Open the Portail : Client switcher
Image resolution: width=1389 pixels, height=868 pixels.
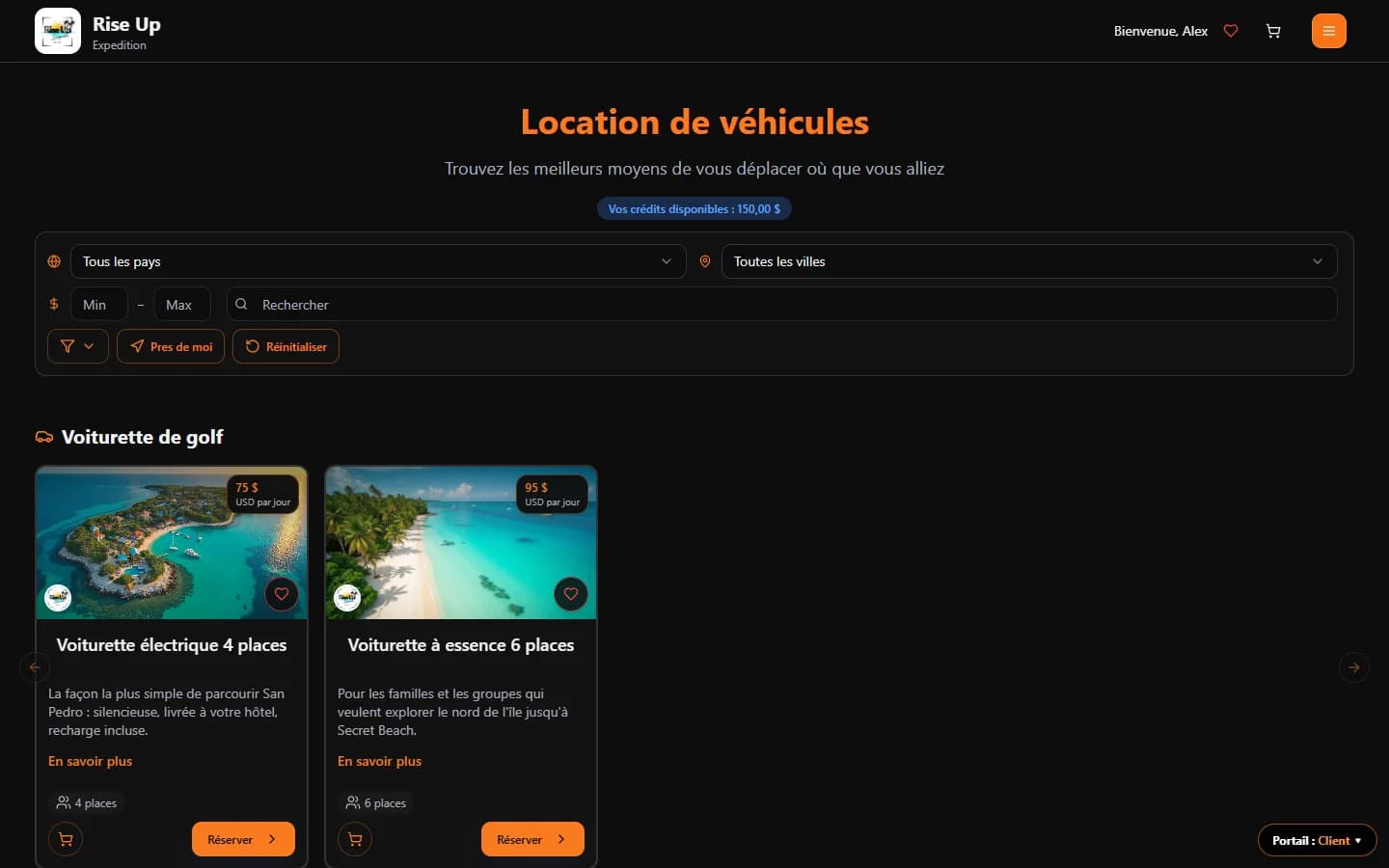[1317, 840]
